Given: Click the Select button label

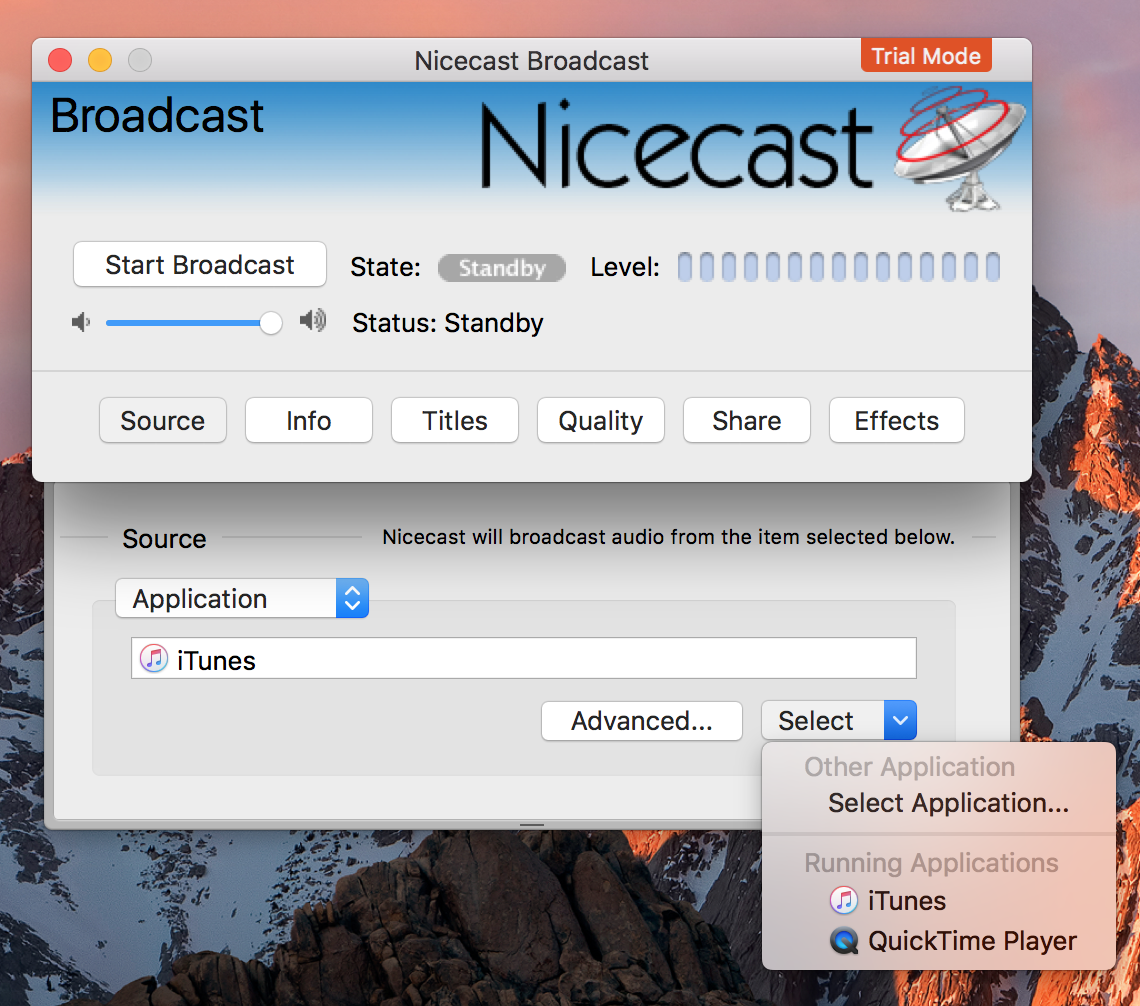Looking at the screenshot, I should [x=816, y=721].
